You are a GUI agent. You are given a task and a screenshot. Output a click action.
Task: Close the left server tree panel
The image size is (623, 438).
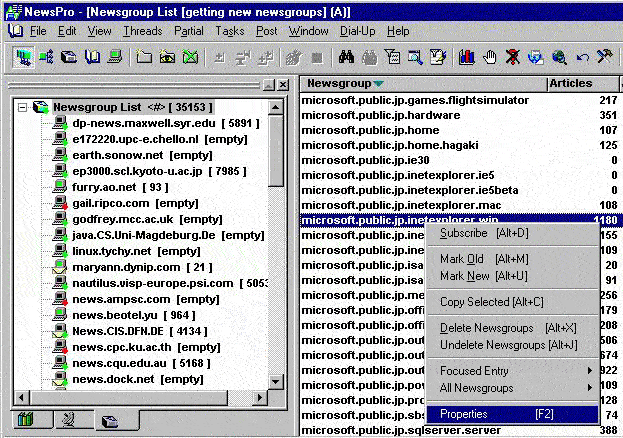[x=283, y=85]
